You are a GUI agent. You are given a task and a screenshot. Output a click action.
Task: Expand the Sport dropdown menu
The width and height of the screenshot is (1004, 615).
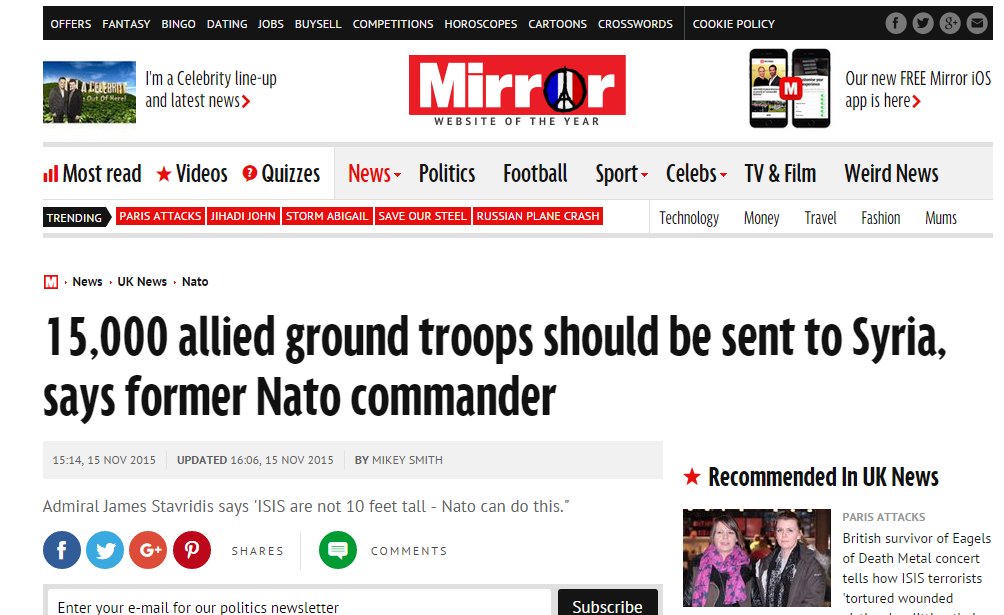pyautogui.click(x=622, y=174)
